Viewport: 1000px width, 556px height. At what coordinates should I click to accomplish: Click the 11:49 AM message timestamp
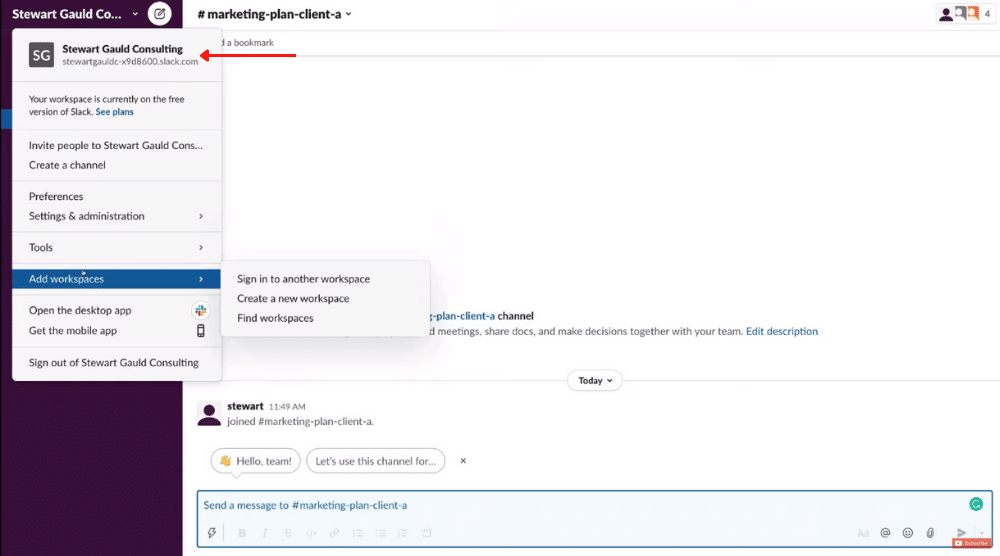[287, 407]
